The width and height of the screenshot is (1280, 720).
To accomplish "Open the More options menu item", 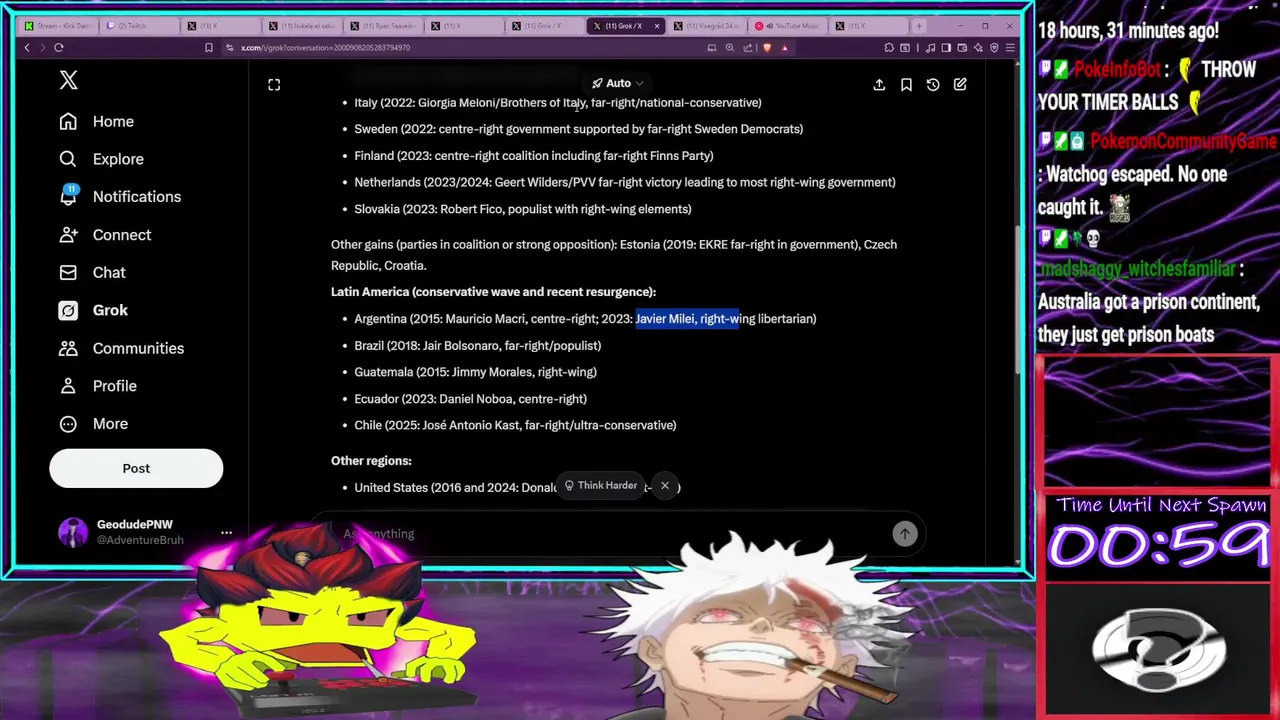I will coord(93,424).
